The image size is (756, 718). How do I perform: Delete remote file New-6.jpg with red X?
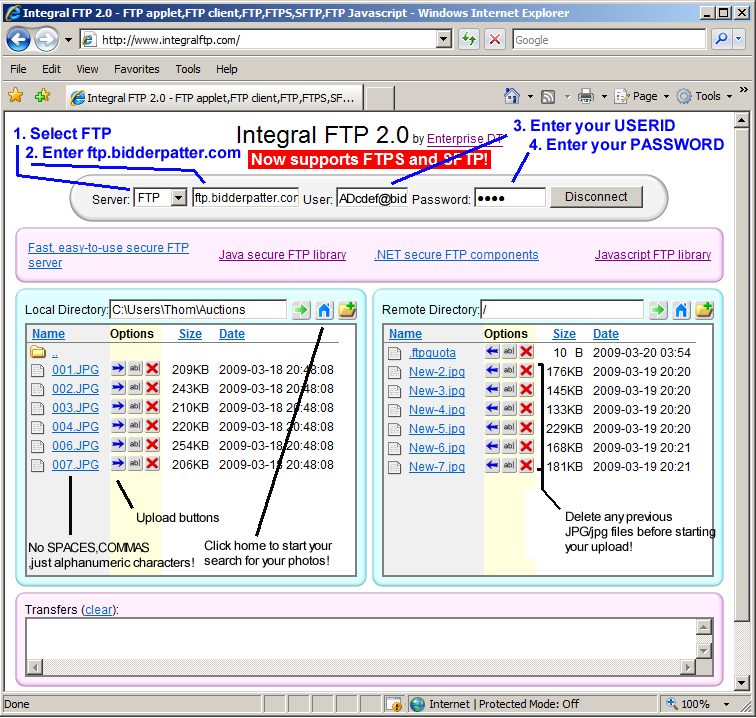tap(526, 447)
